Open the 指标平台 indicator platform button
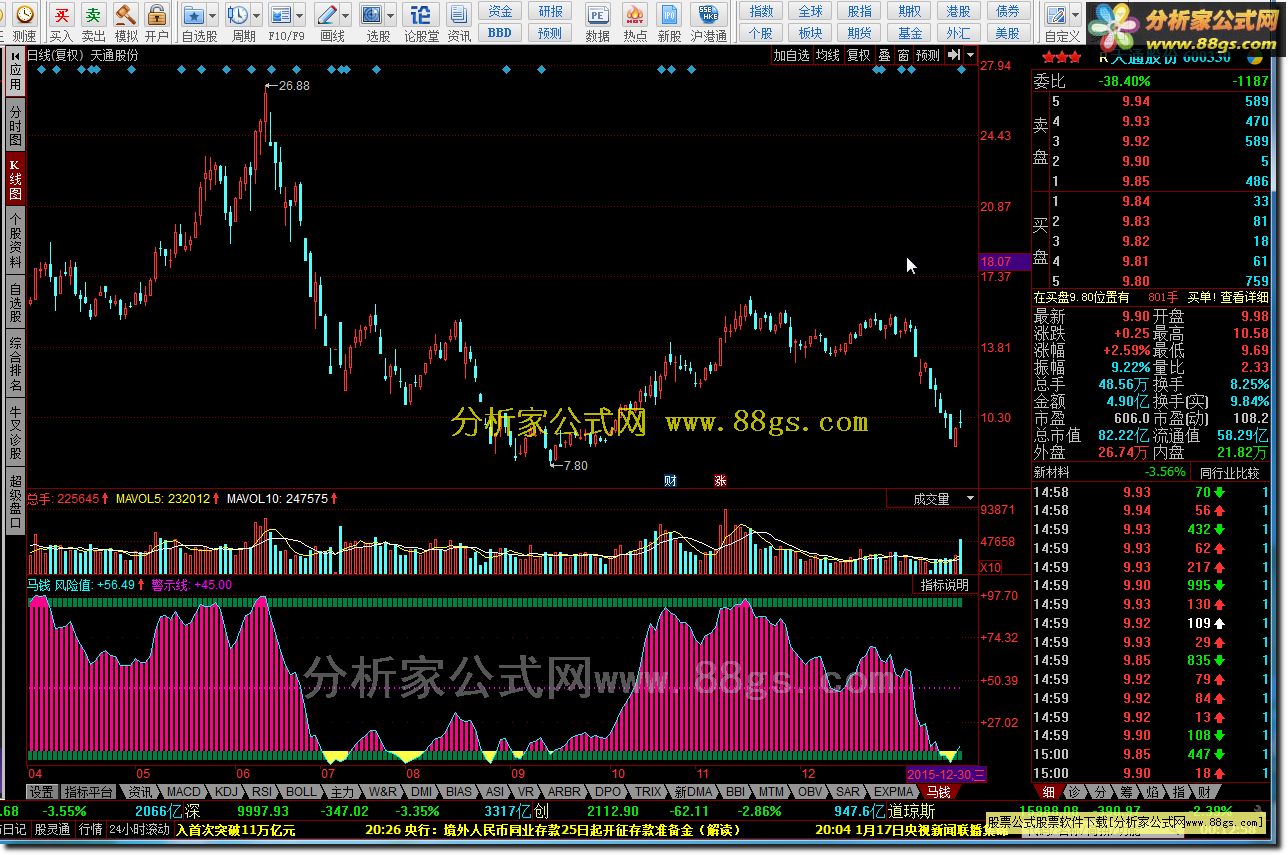 pos(88,791)
